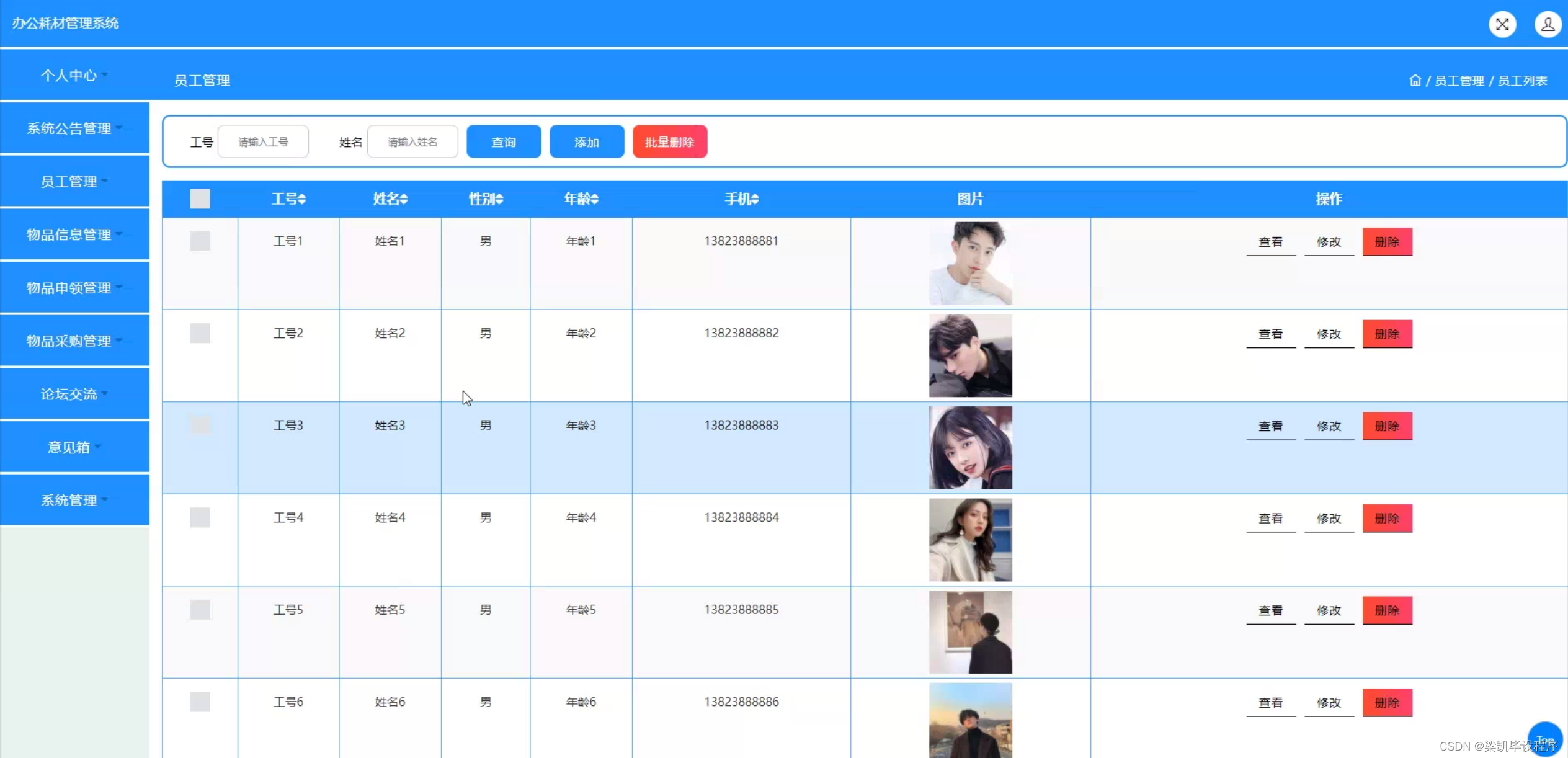Sort table by 工号 column arrows

[x=302, y=199]
